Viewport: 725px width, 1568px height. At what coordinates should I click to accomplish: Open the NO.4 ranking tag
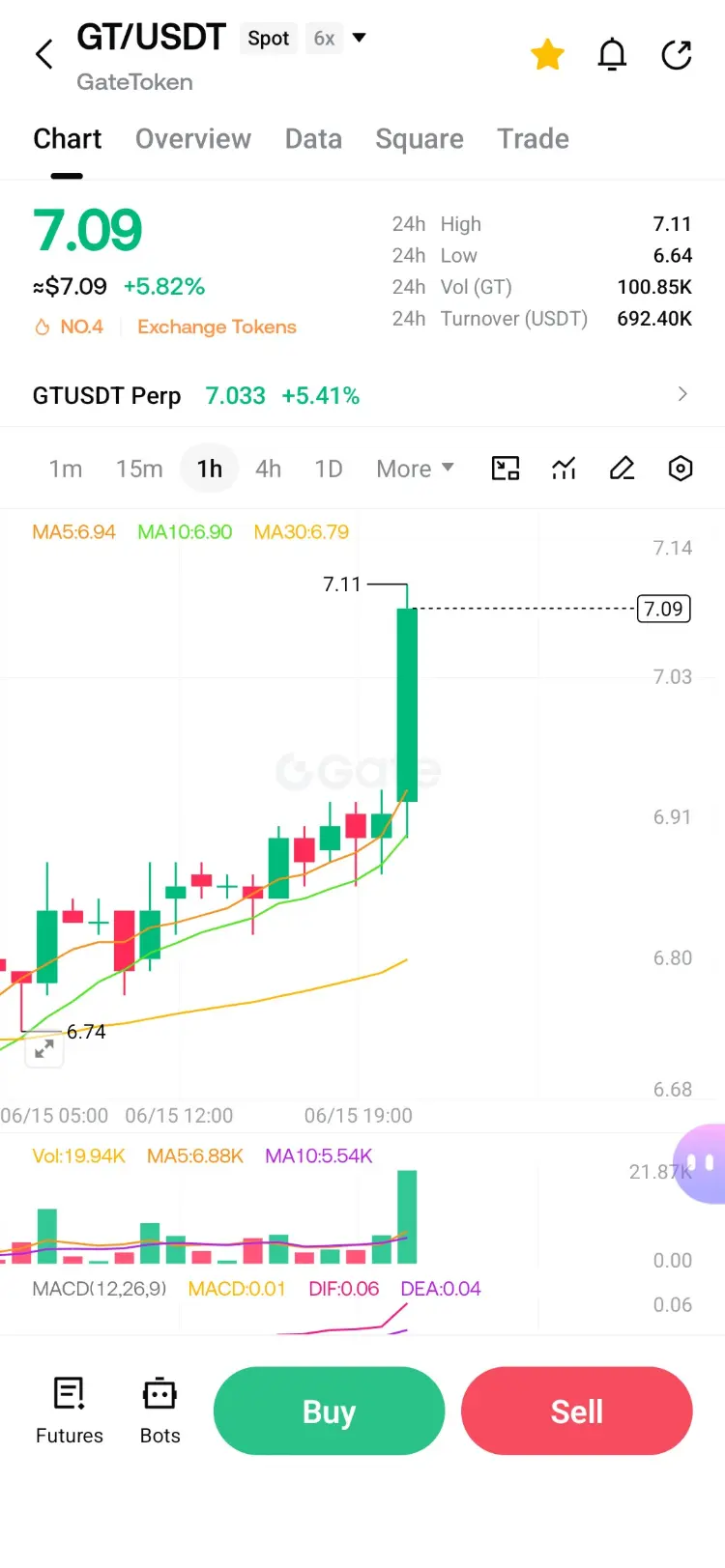(70, 327)
